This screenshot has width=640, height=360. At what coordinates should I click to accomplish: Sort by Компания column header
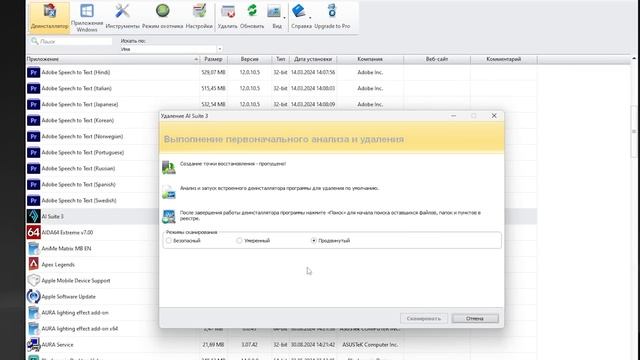pyautogui.click(x=370, y=59)
